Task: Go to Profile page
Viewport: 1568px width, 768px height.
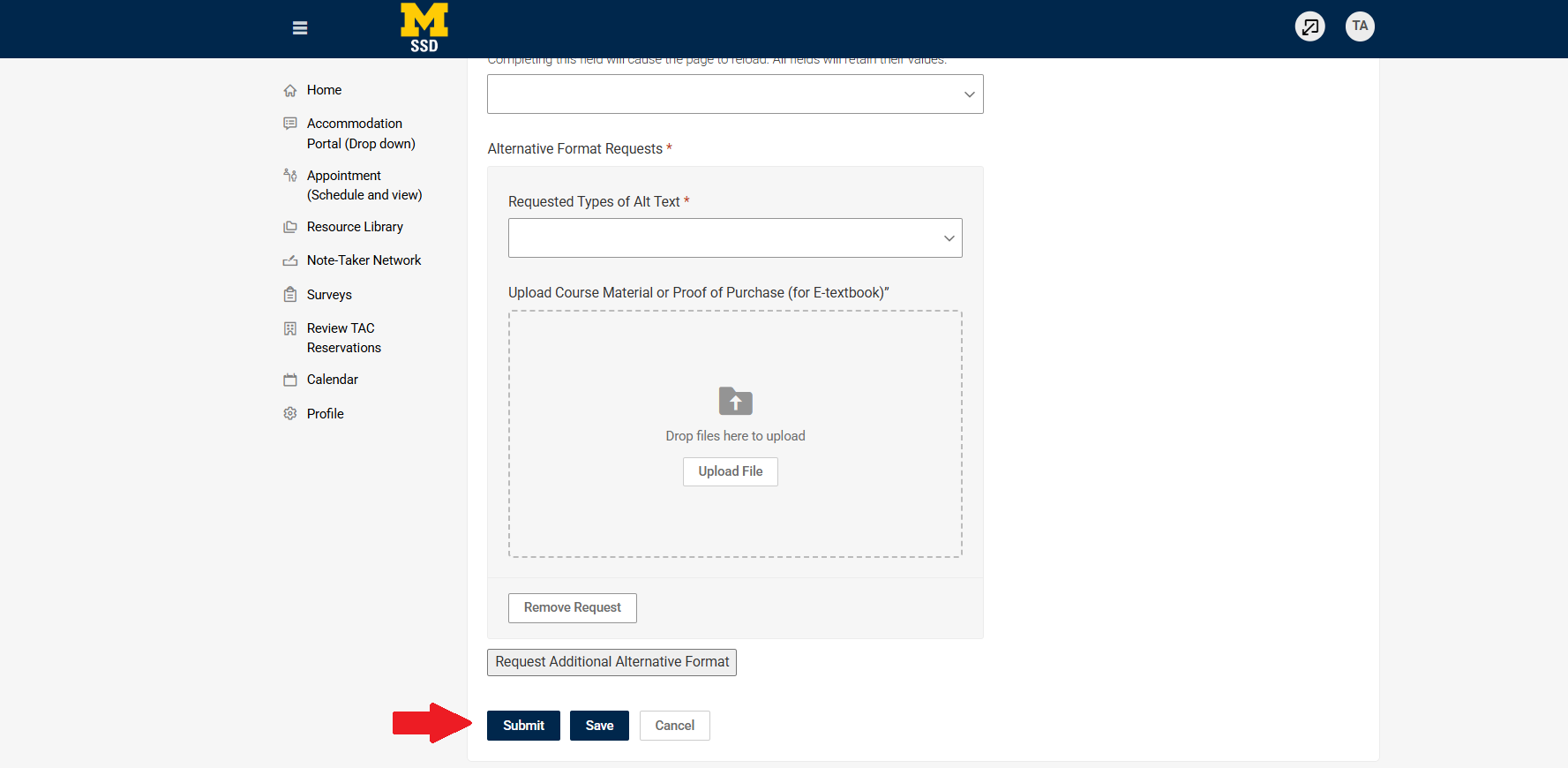Action: click(326, 414)
